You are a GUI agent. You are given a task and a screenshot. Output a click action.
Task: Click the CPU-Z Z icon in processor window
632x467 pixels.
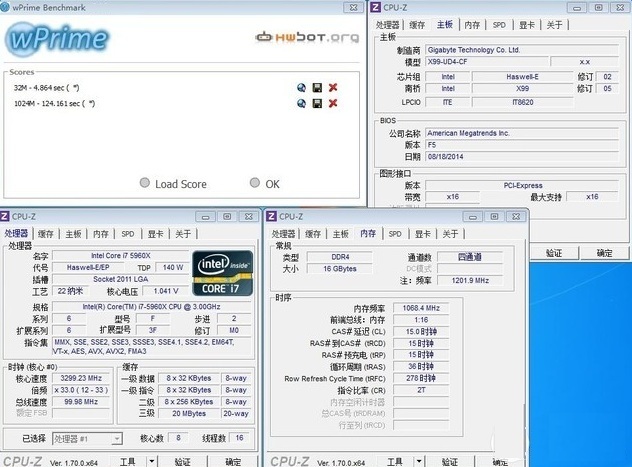(4, 216)
